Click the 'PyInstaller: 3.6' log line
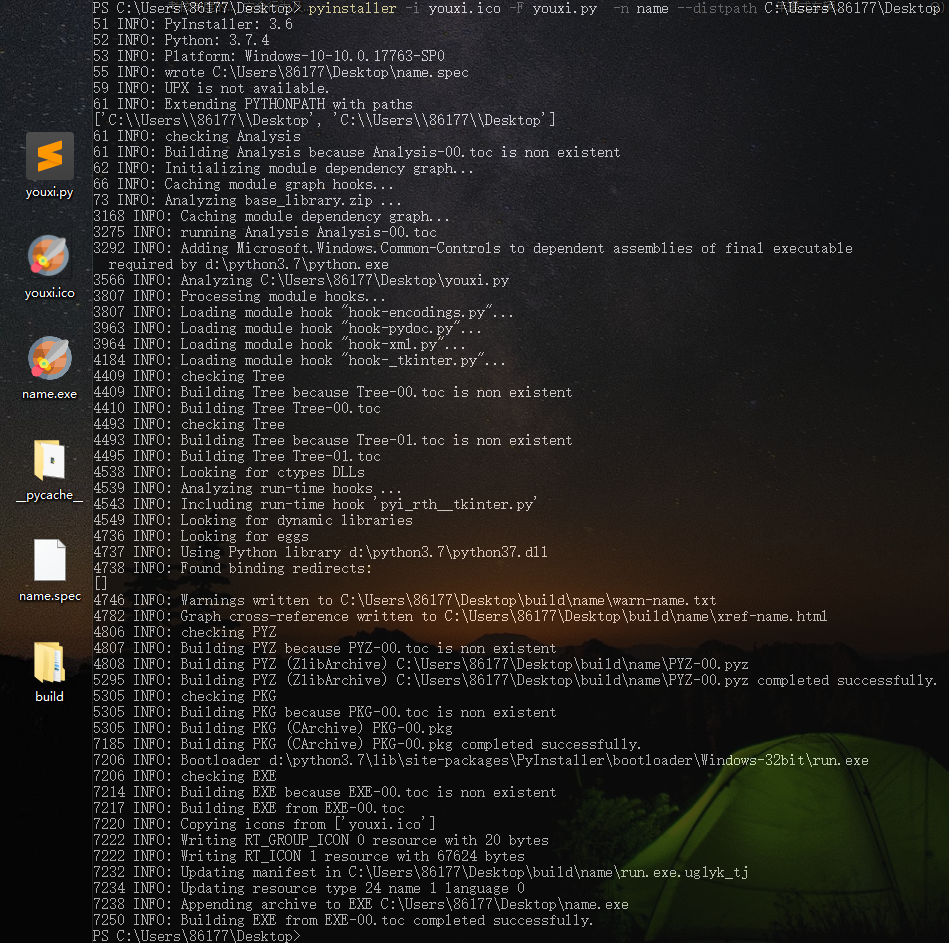 [x=192, y=24]
